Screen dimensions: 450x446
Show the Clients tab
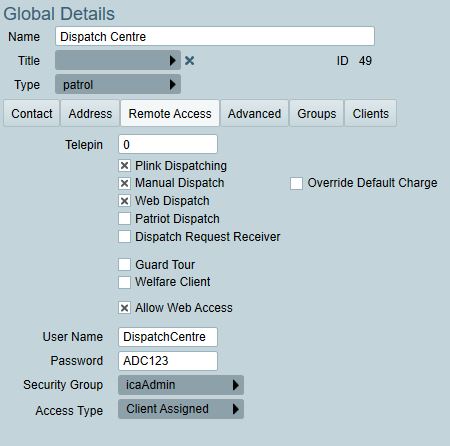371,113
